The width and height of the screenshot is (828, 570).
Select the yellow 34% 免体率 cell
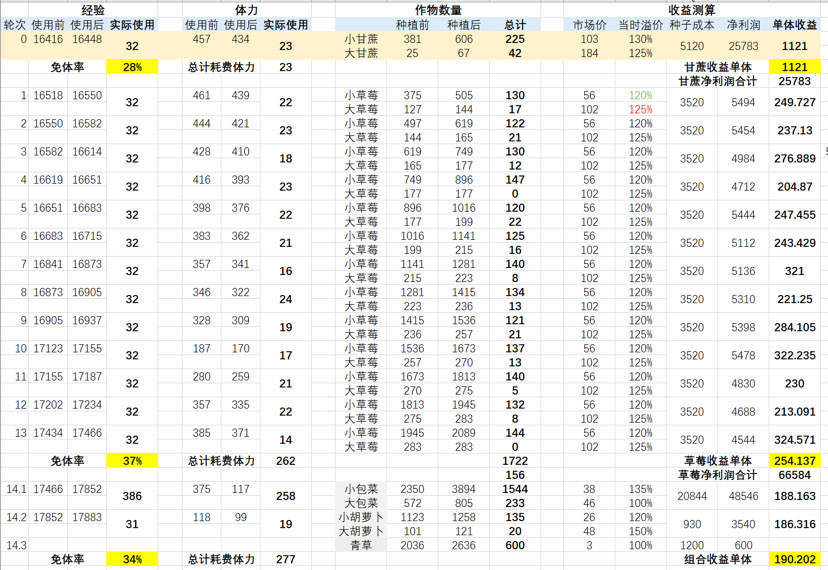pyautogui.click(x=132, y=559)
